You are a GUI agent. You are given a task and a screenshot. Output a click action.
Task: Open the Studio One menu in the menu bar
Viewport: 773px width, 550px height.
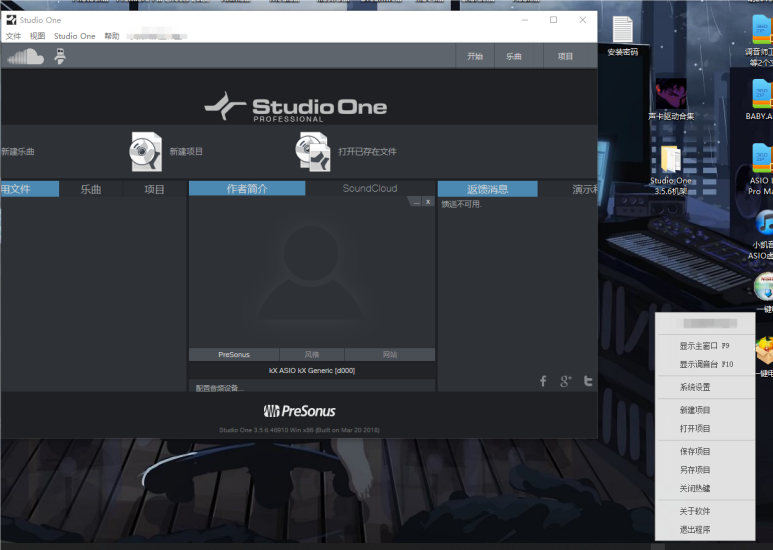point(74,36)
